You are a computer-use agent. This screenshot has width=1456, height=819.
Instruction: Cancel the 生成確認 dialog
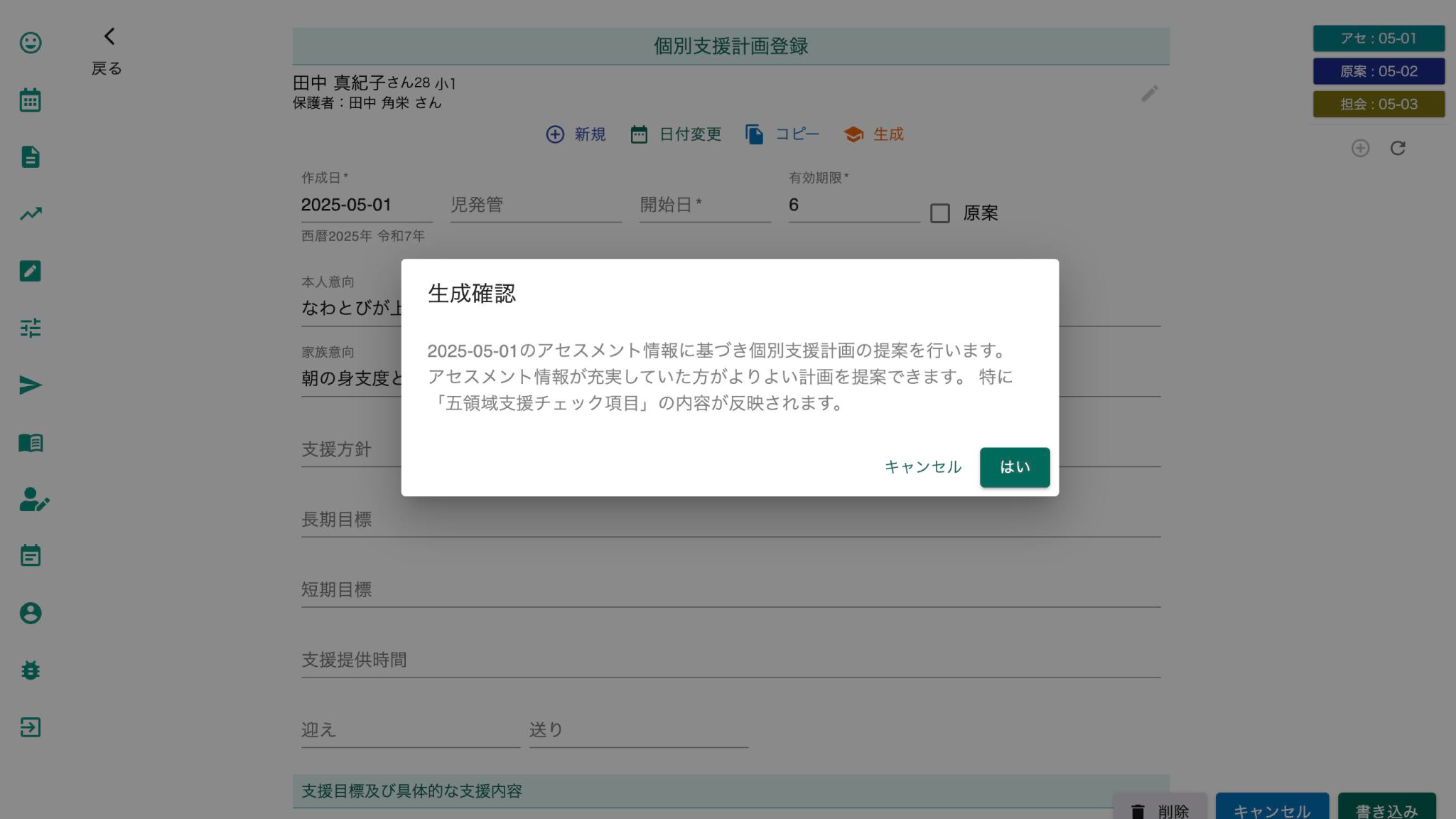[x=922, y=467]
